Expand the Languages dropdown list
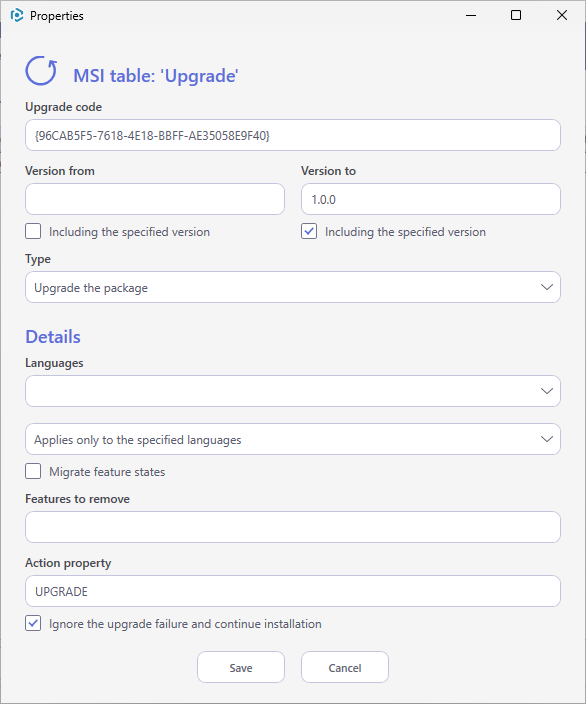586x704 pixels. click(293, 391)
